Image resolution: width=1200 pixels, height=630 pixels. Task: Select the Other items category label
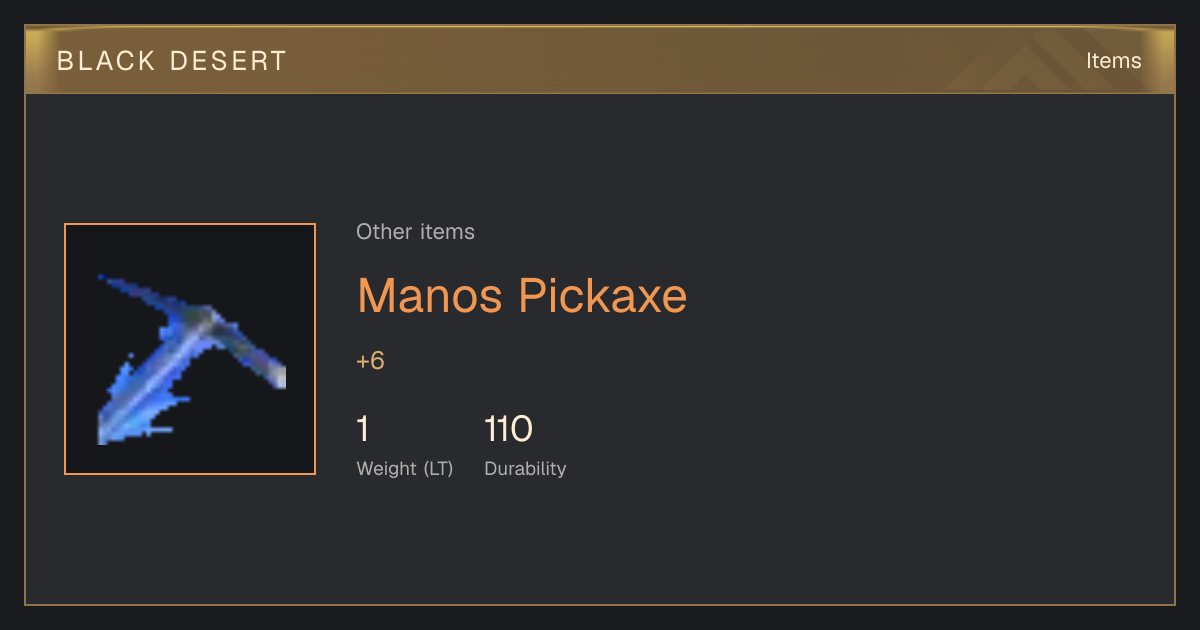point(415,232)
